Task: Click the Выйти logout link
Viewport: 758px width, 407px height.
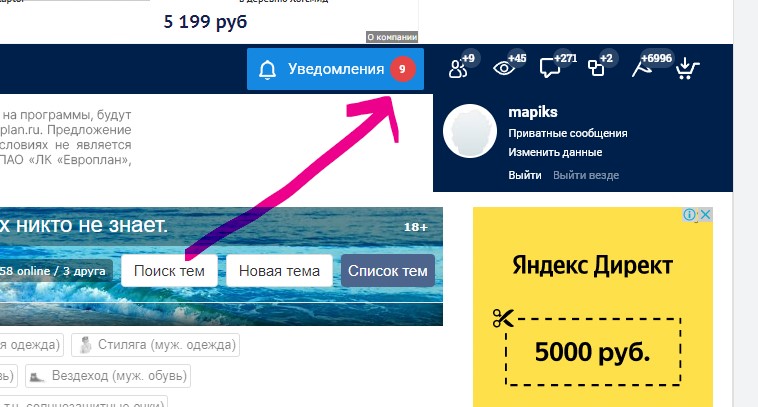Action: (525, 175)
